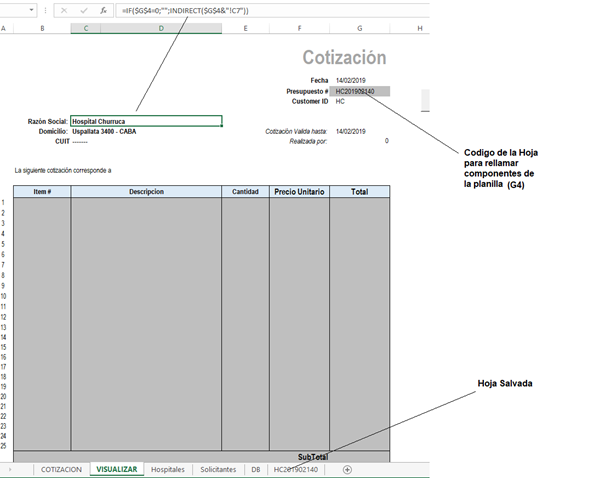The height and width of the screenshot is (478, 600).
Task: Select column C header
Action: click(x=86, y=28)
